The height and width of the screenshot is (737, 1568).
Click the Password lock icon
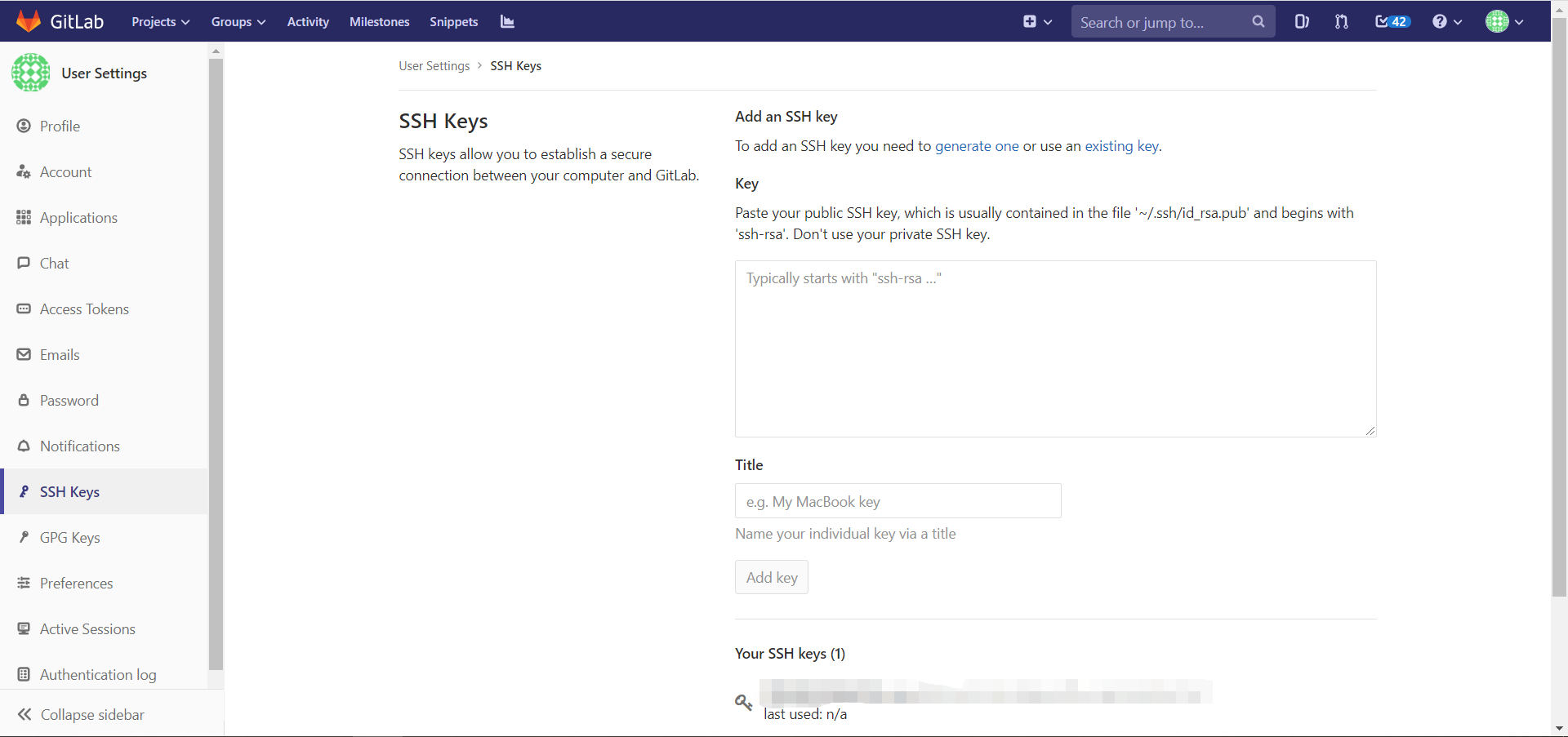click(24, 400)
